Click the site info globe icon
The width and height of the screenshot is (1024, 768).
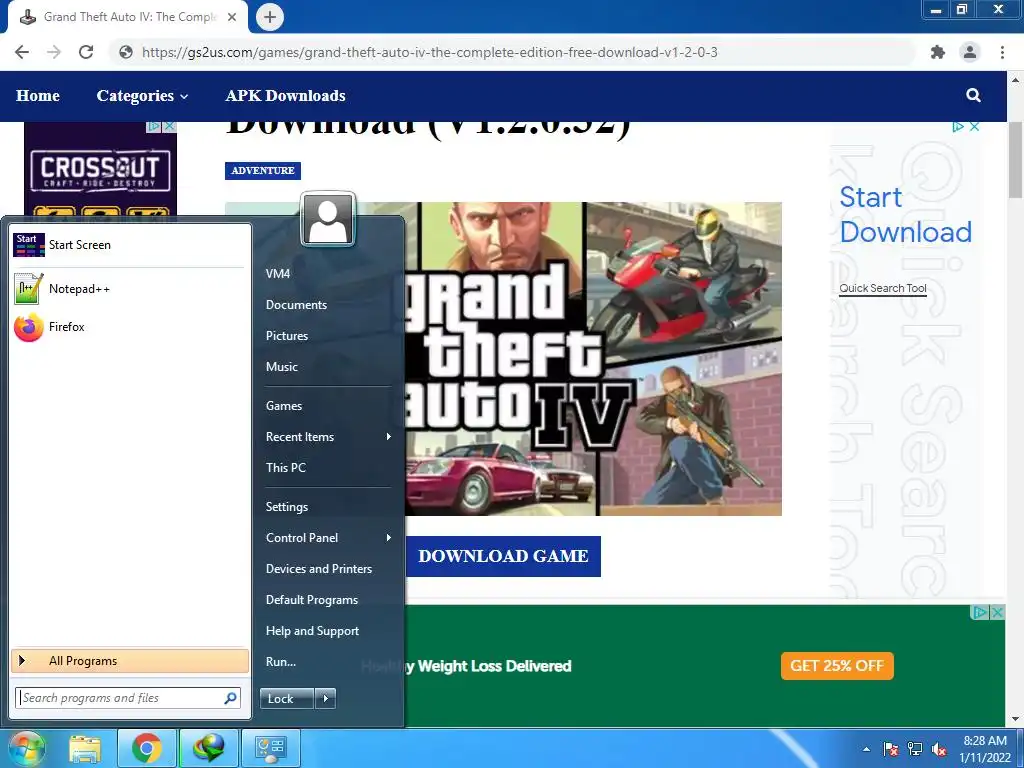click(x=126, y=52)
